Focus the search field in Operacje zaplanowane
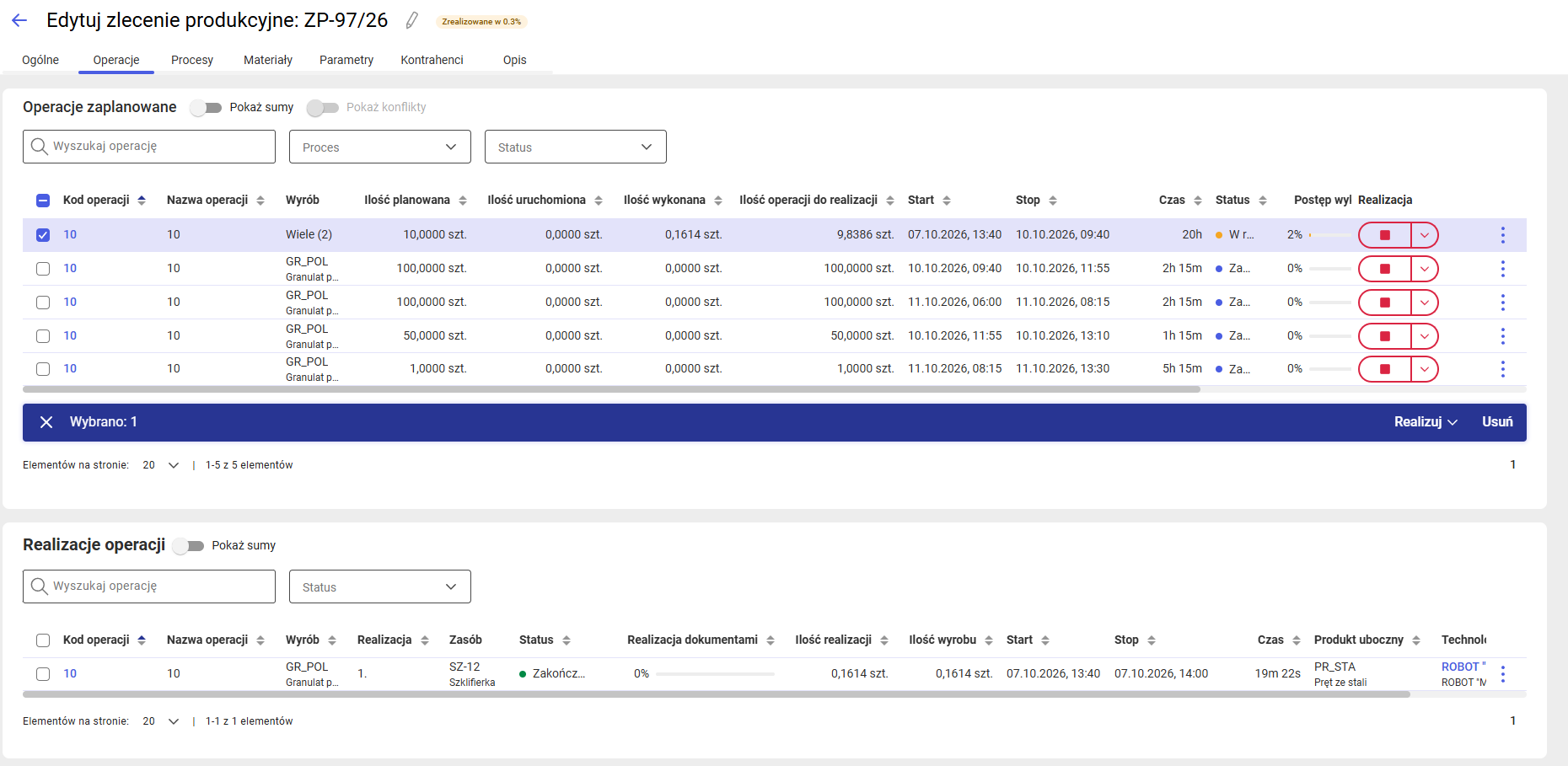Screen dimensions: 1568x766 pyautogui.click(x=149, y=147)
